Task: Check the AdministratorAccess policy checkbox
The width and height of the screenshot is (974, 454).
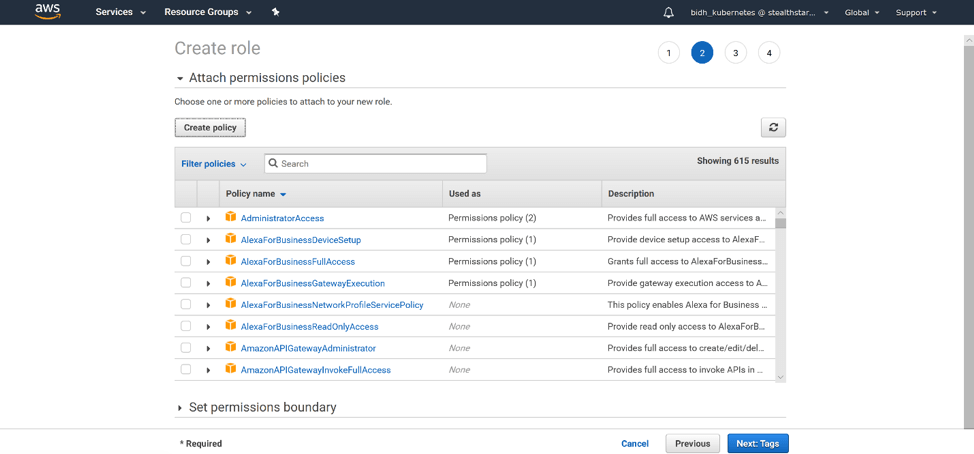Action: 186,218
